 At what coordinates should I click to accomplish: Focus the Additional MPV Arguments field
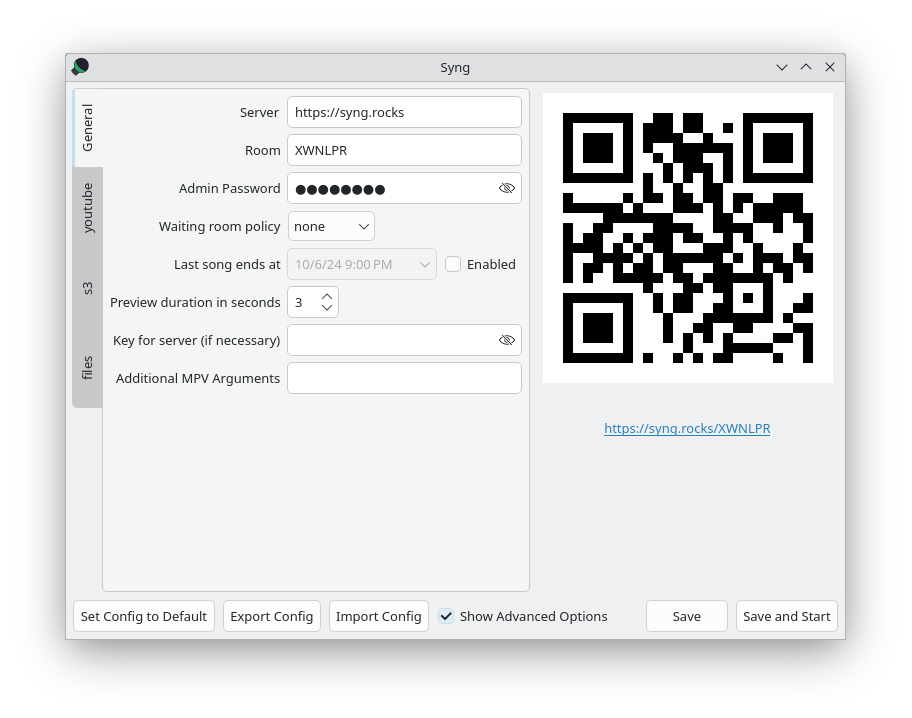404,378
